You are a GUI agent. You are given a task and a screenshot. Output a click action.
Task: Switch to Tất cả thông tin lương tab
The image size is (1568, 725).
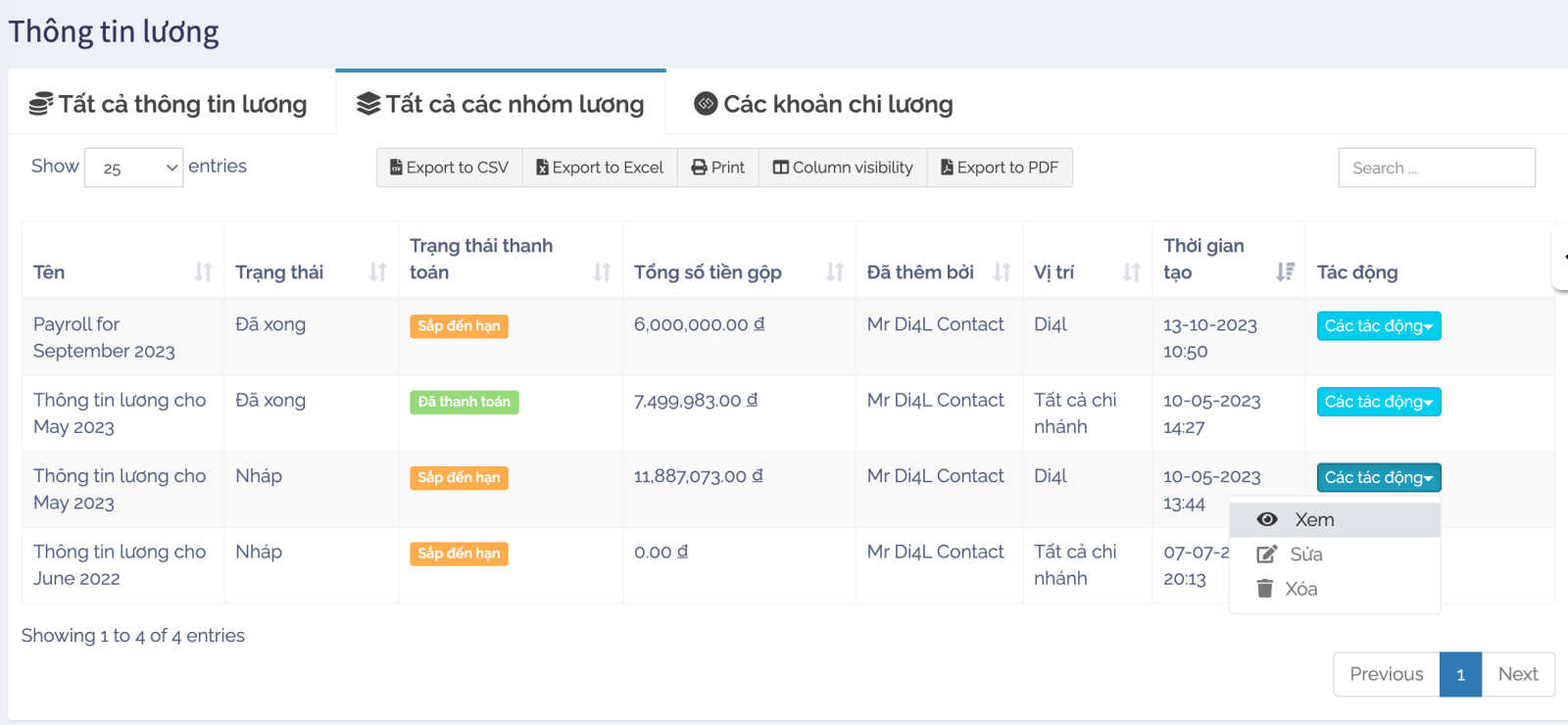(169, 104)
